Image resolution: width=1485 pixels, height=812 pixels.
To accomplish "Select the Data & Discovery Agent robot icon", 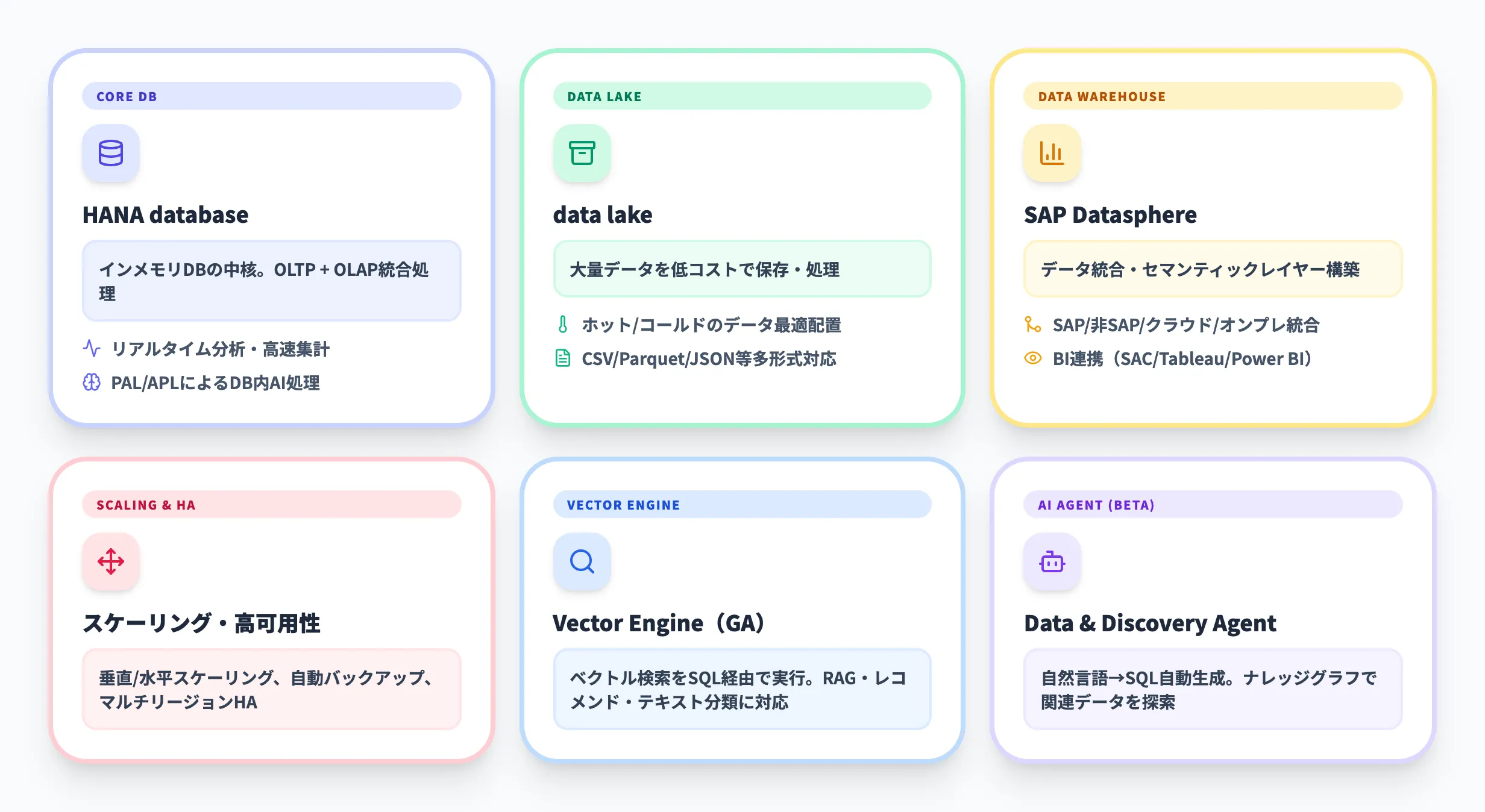I will [1052, 562].
